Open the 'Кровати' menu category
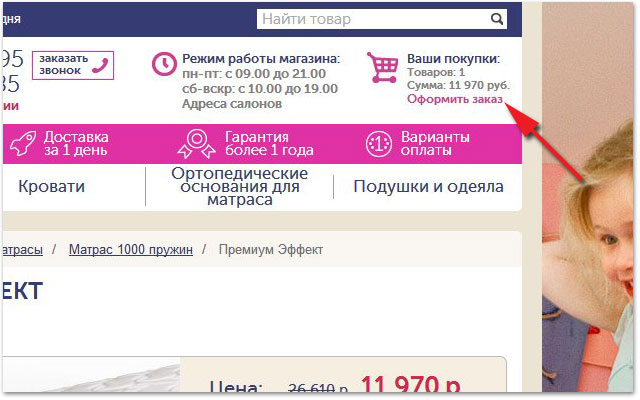The width and height of the screenshot is (640, 400). (x=52, y=187)
